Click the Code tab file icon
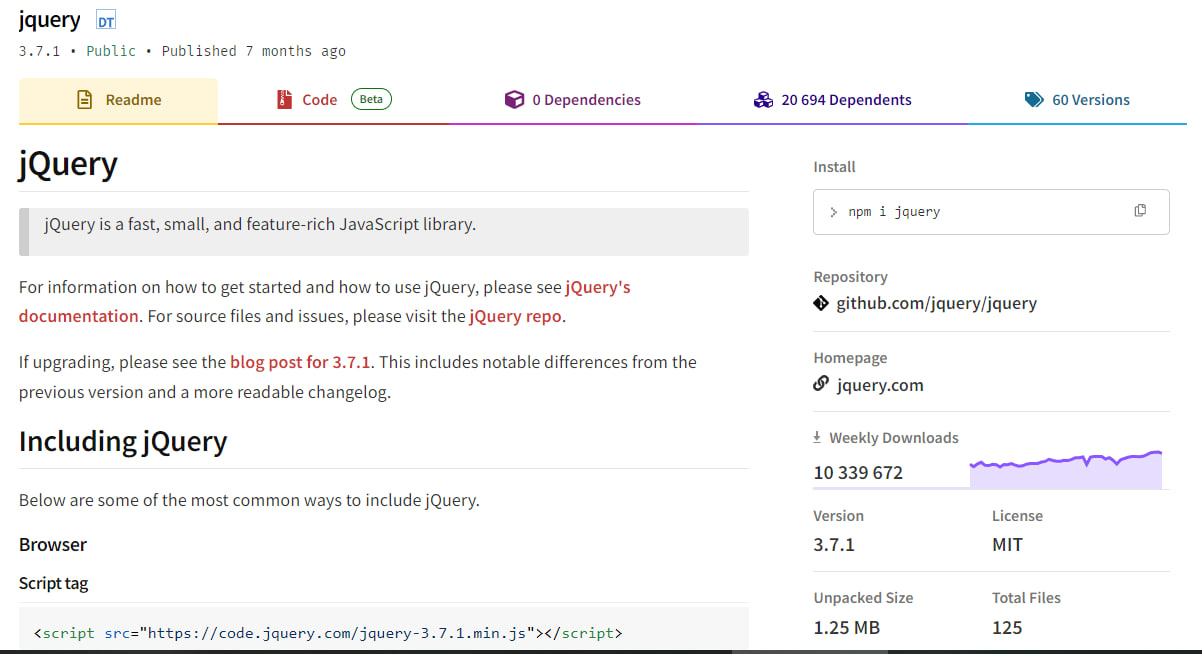The height and width of the screenshot is (654, 1202). pos(284,100)
